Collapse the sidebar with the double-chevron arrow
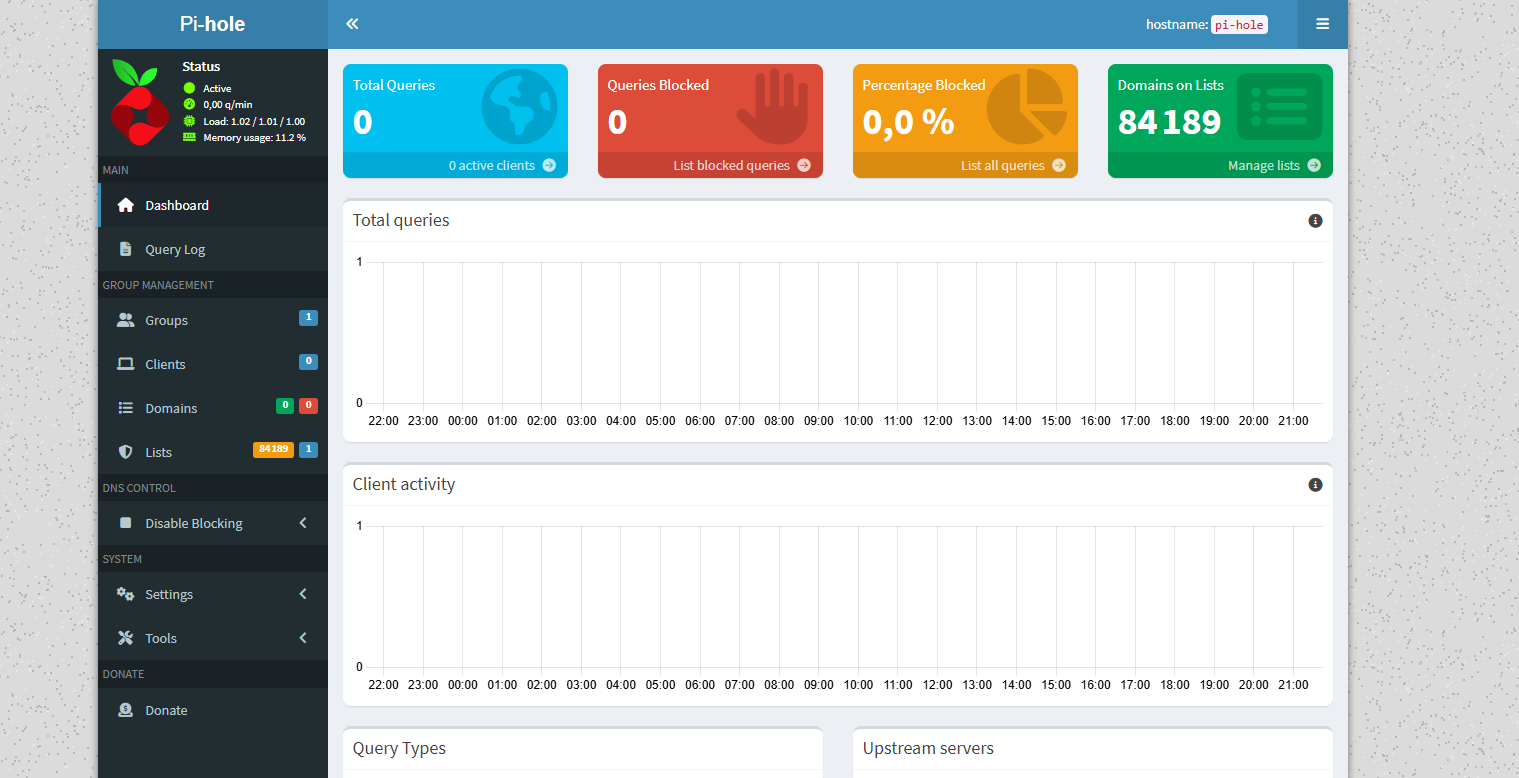 coord(351,22)
